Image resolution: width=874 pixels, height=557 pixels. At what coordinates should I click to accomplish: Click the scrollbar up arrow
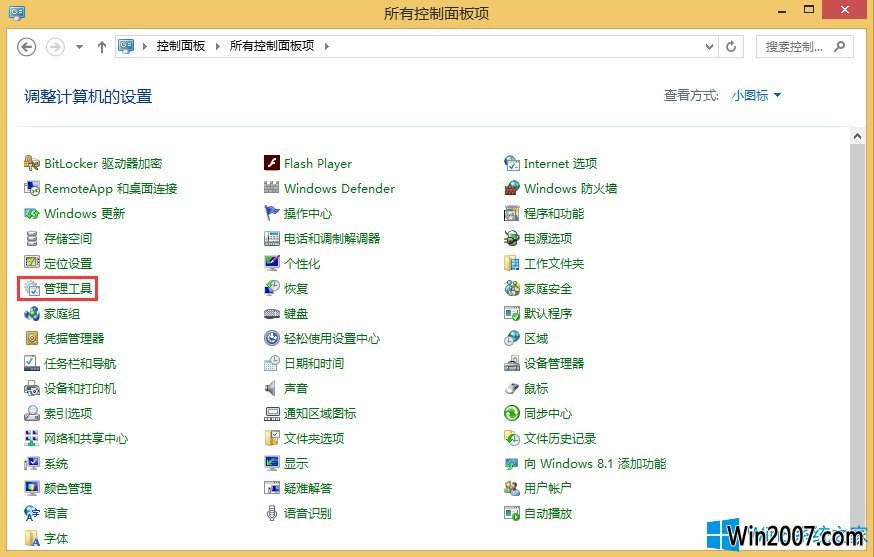point(857,135)
